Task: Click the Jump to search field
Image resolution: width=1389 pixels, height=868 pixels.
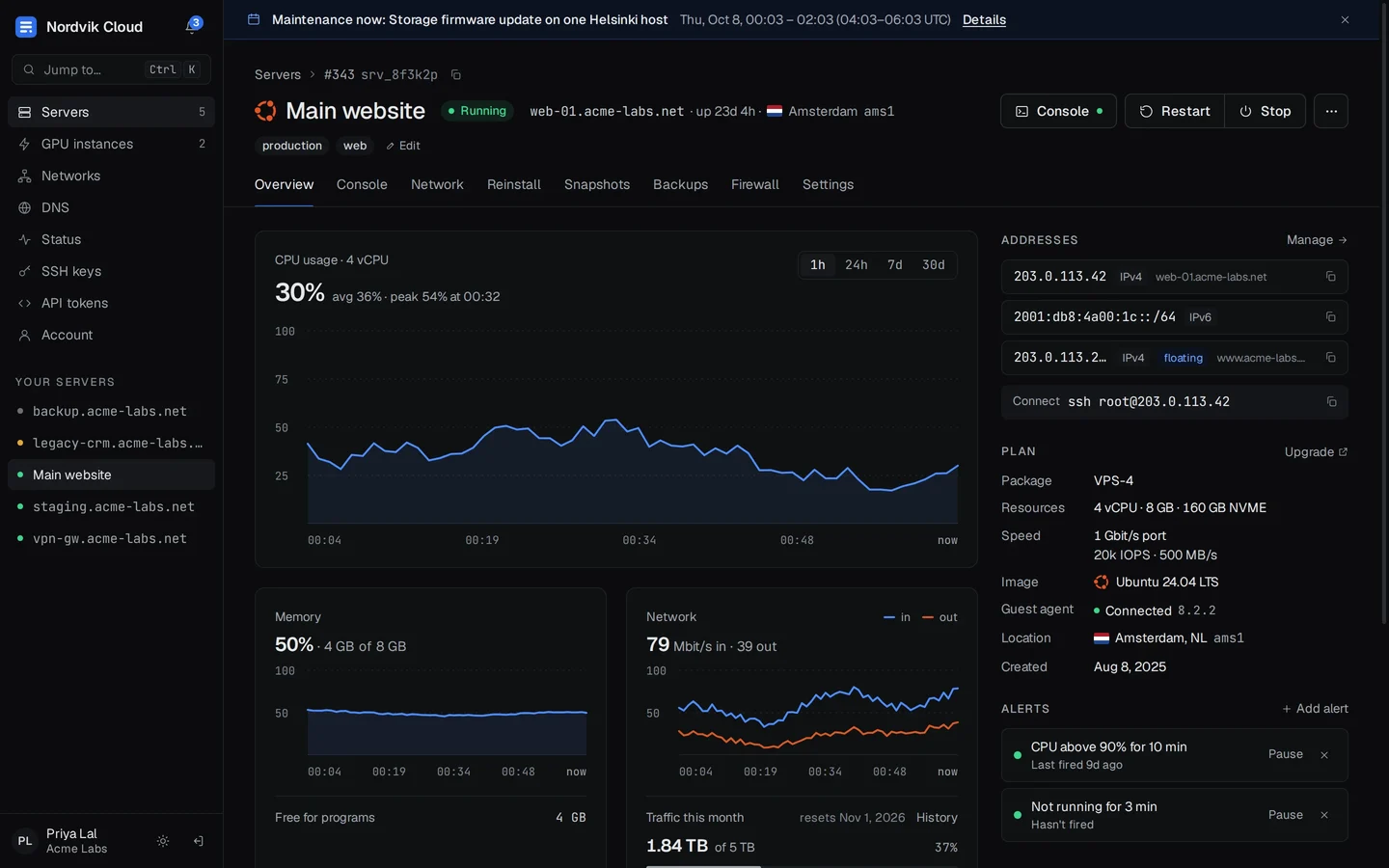Action: [x=111, y=69]
